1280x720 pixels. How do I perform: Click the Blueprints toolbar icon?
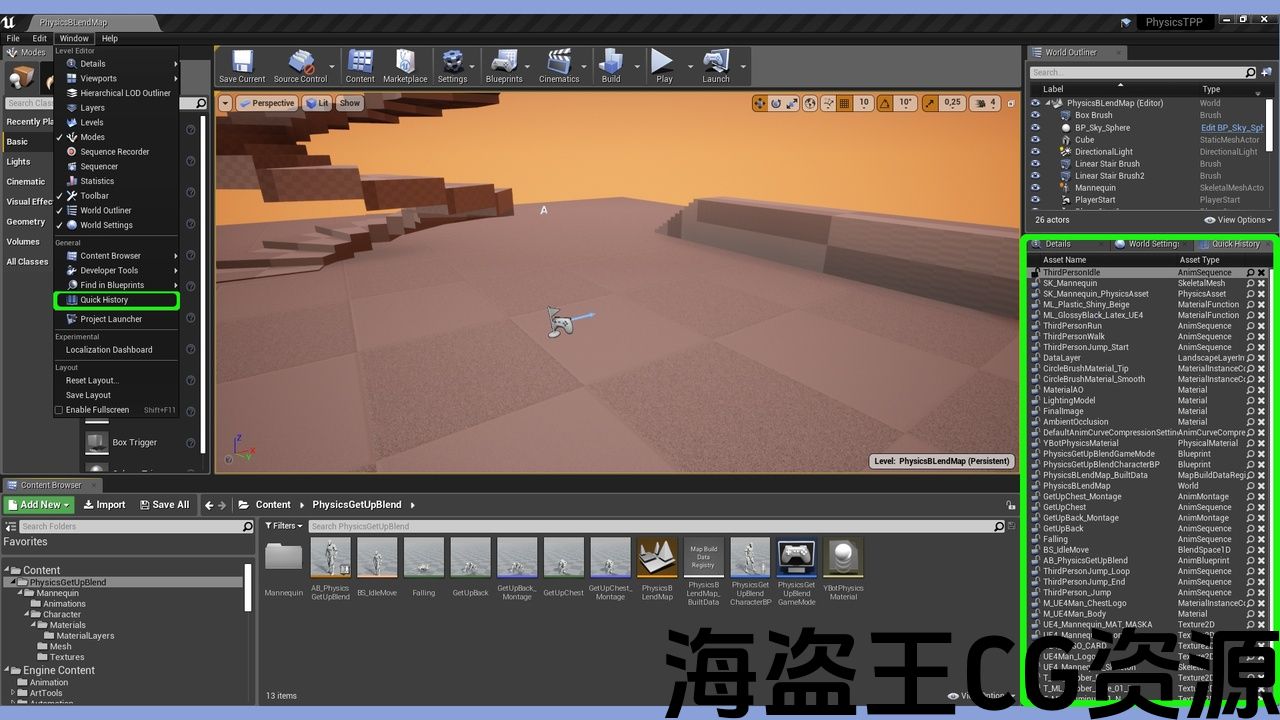point(504,66)
